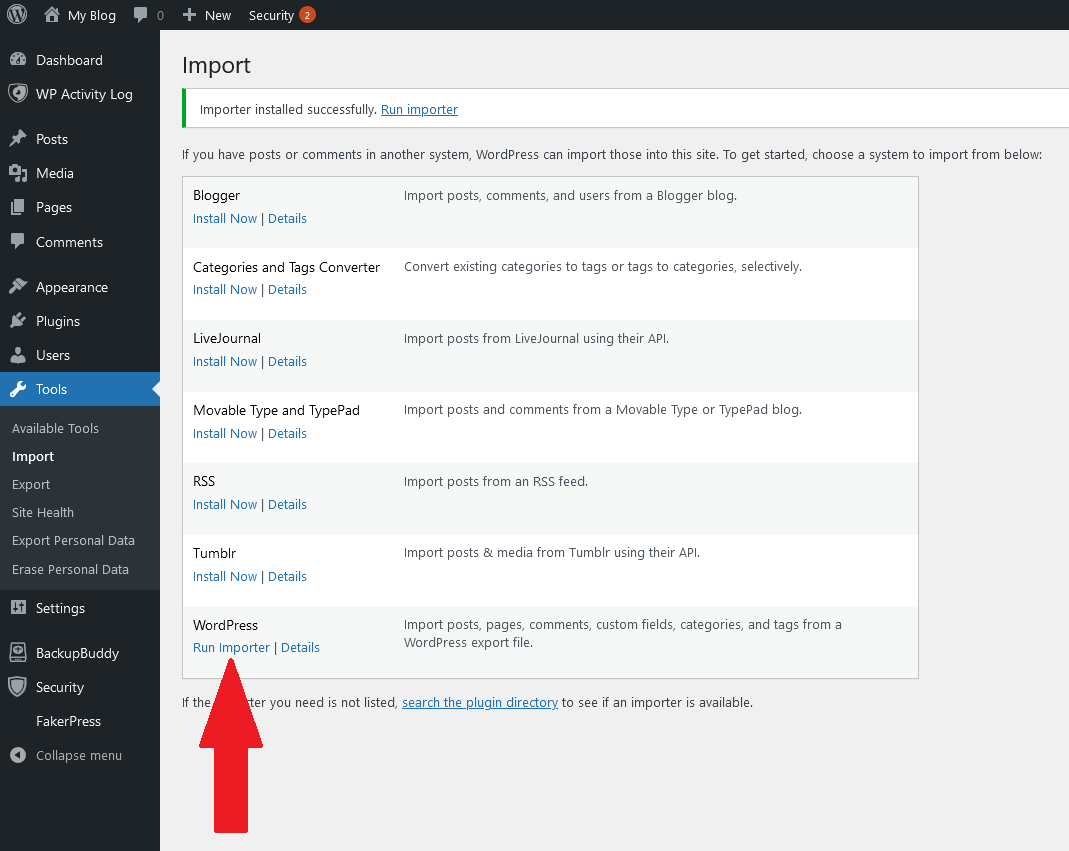Viewport: 1069px width, 851px height.
Task: Open FakerPress in the sidebar
Action: click(68, 721)
